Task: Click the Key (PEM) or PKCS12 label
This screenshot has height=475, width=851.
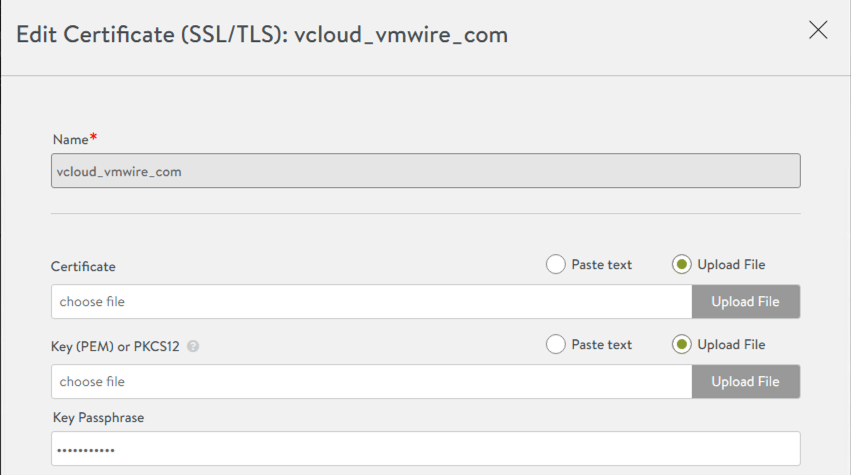Action: pos(115,346)
